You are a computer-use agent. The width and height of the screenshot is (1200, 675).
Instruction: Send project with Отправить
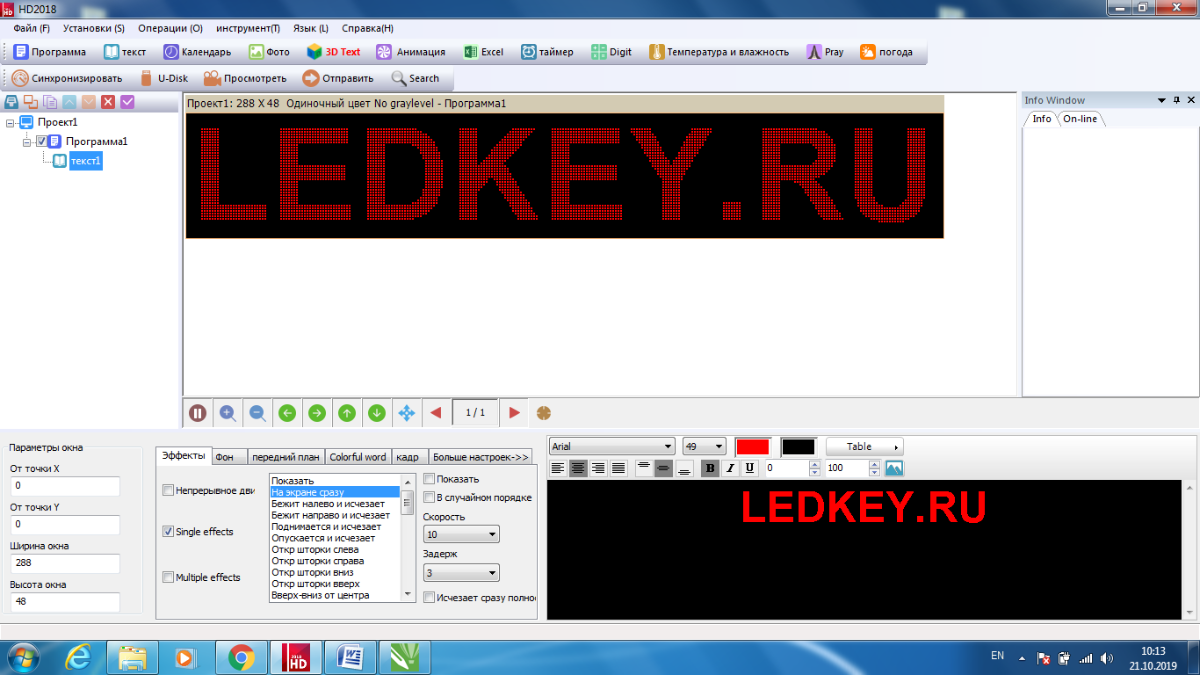(x=338, y=78)
